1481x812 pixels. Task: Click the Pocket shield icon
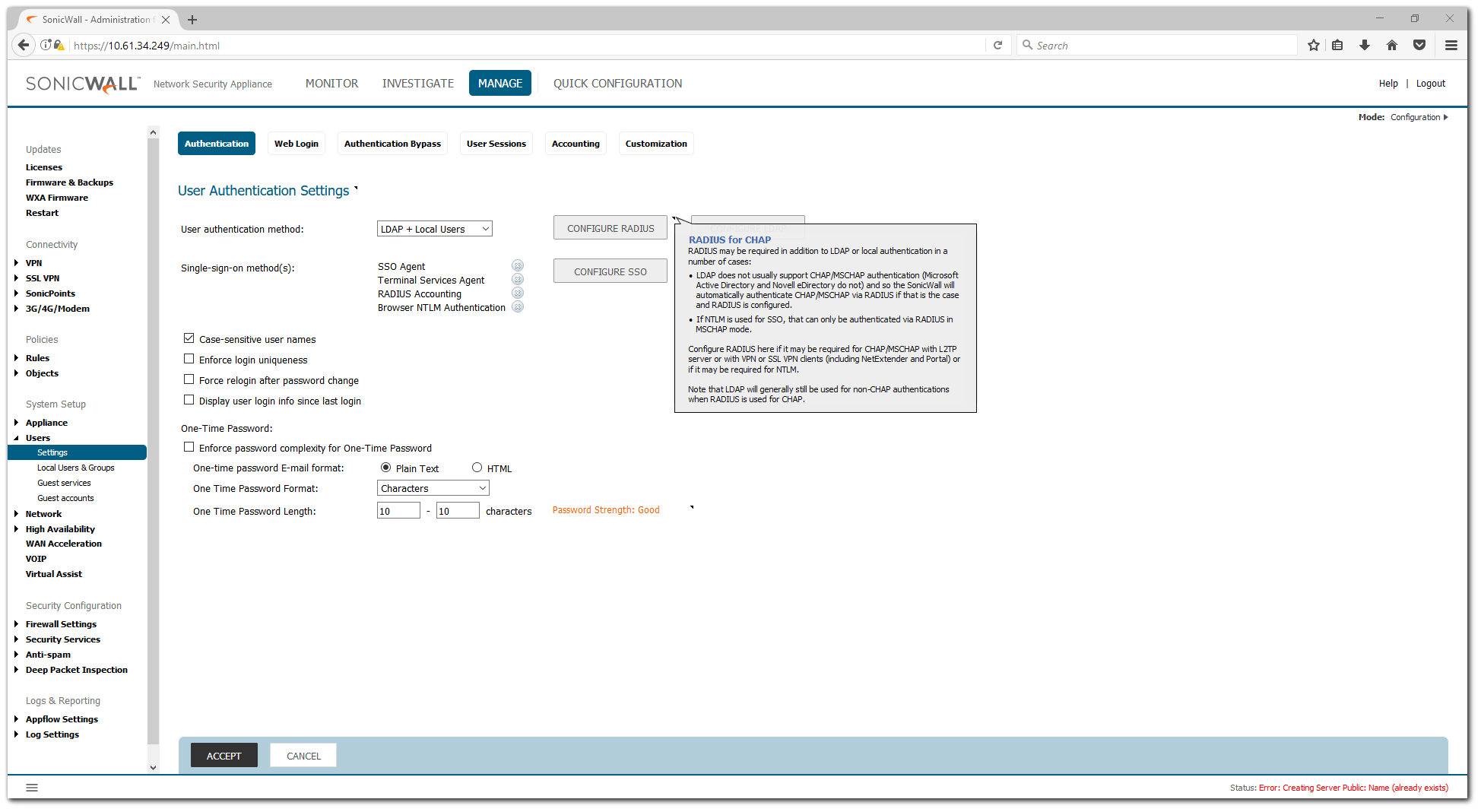(1419, 46)
